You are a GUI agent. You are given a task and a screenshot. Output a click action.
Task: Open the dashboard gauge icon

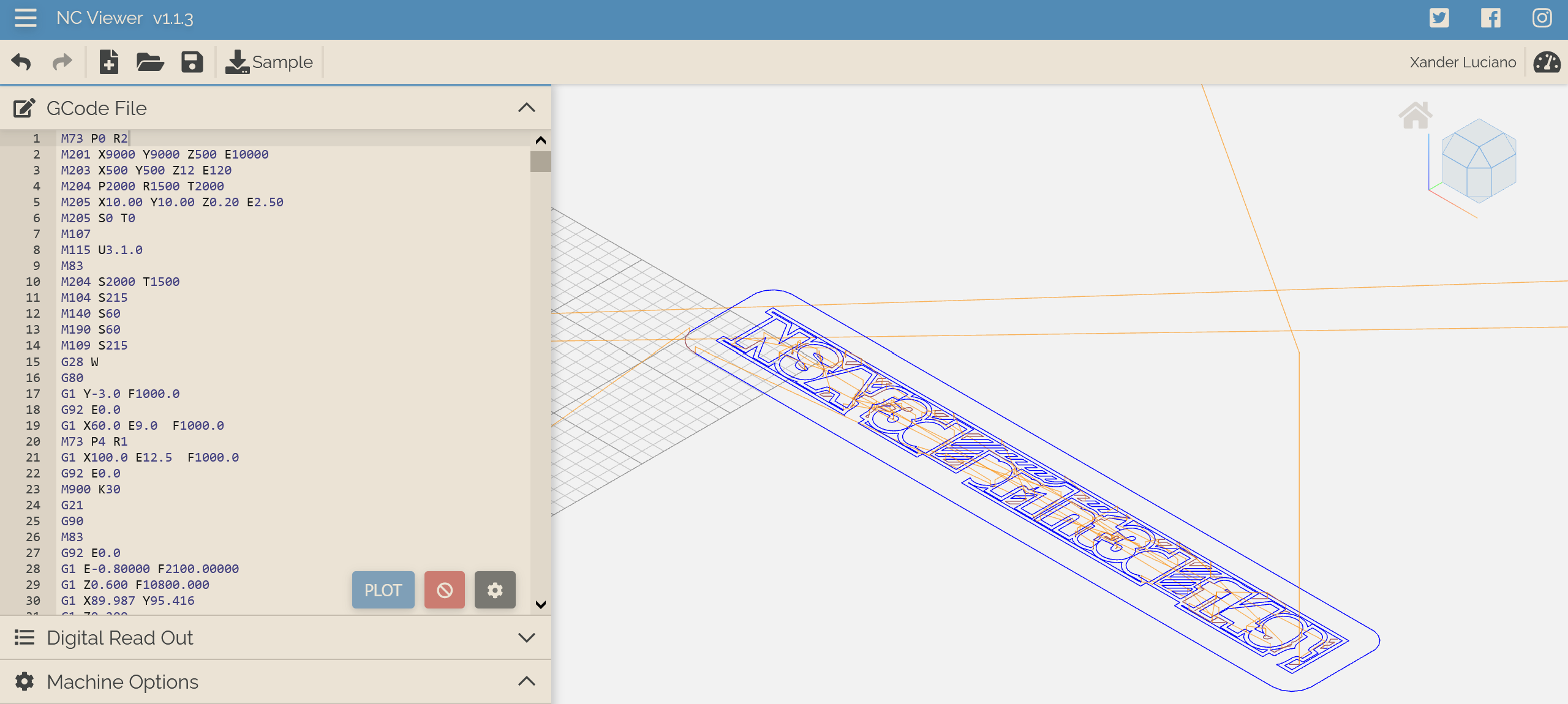pyautogui.click(x=1546, y=62)
